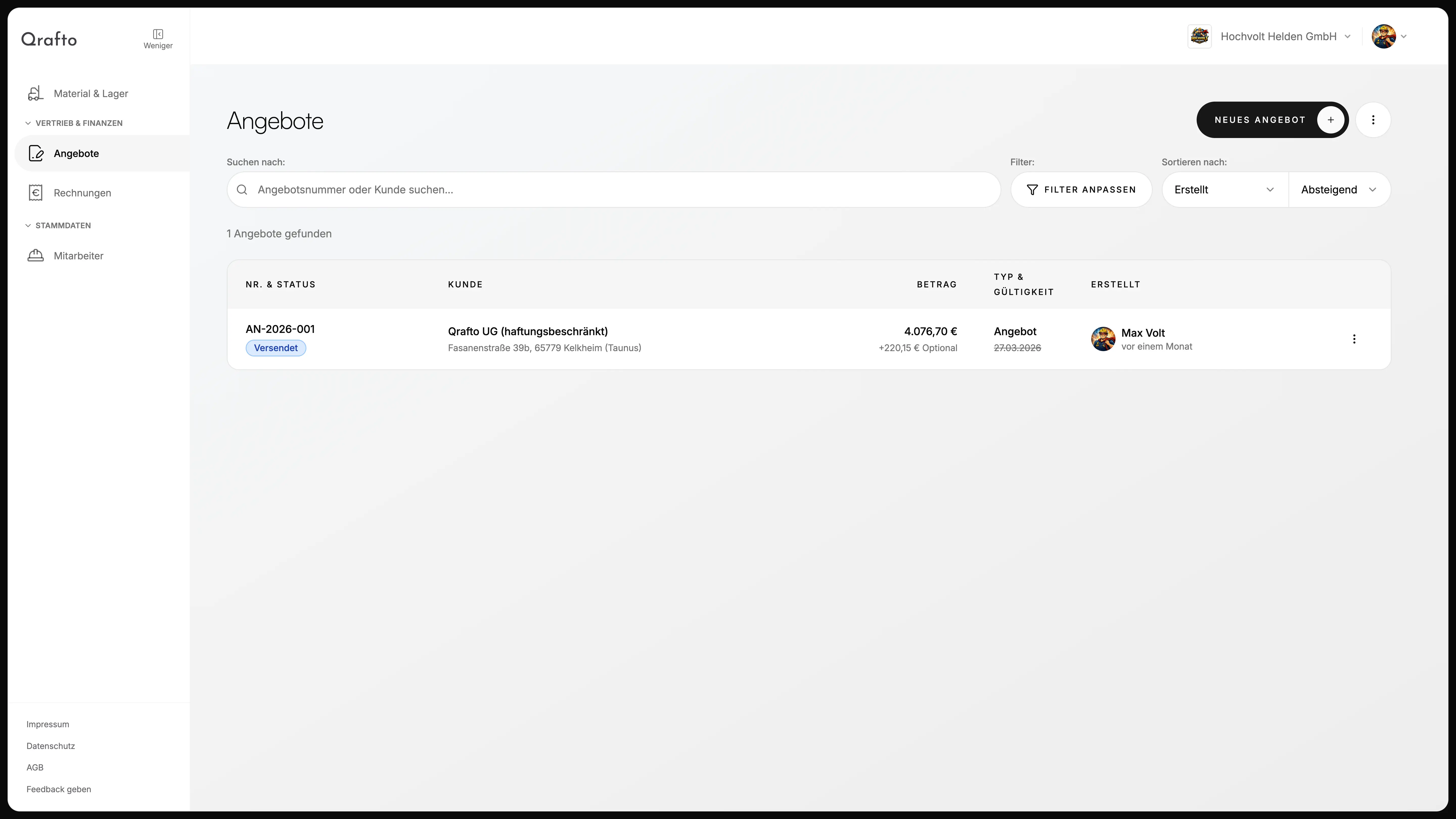Open the Feedback geben link
Image resolution: width=1456 pixels, height=819 pixels.
pos(59,789)
